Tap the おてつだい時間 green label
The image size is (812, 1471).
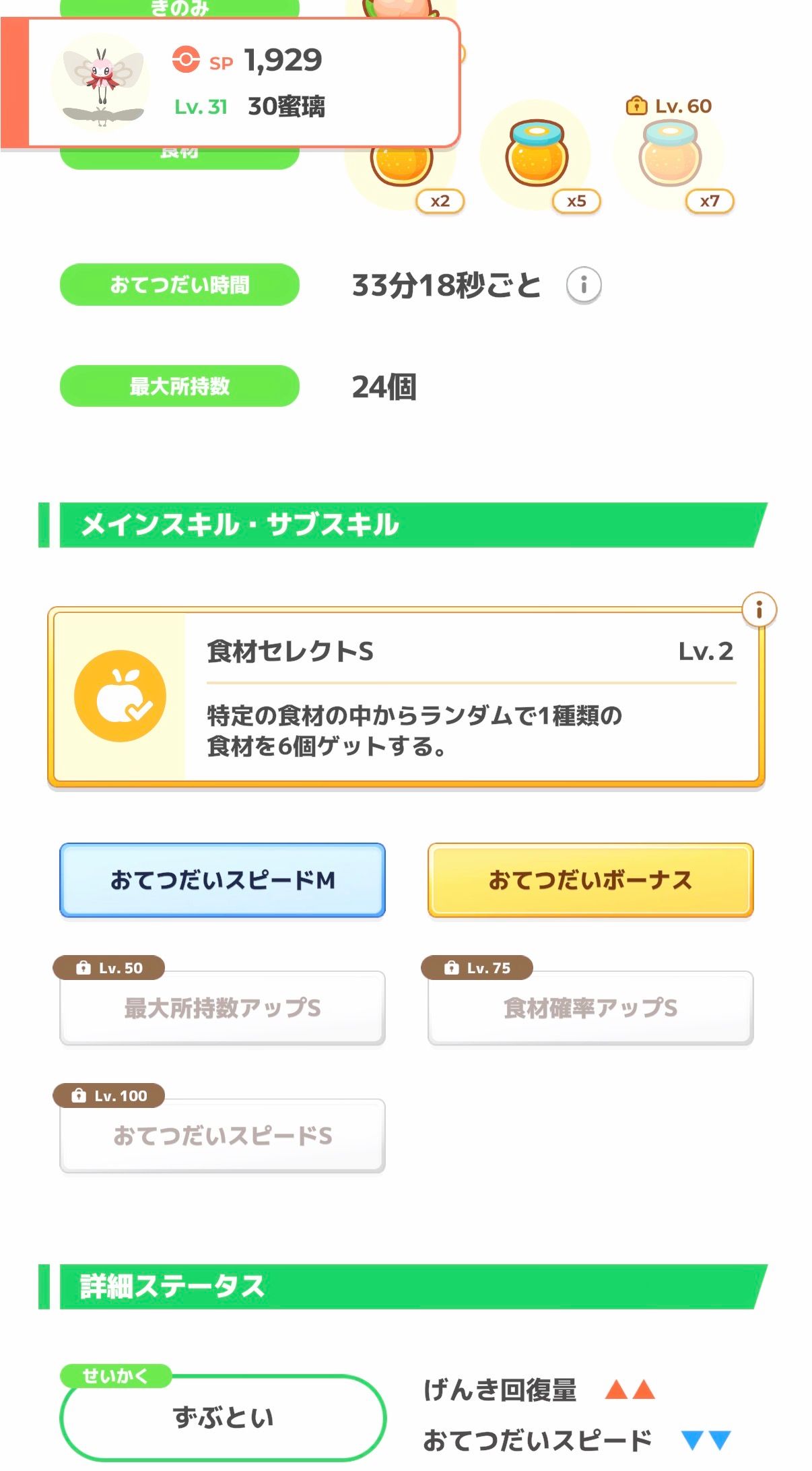point(179,285)
